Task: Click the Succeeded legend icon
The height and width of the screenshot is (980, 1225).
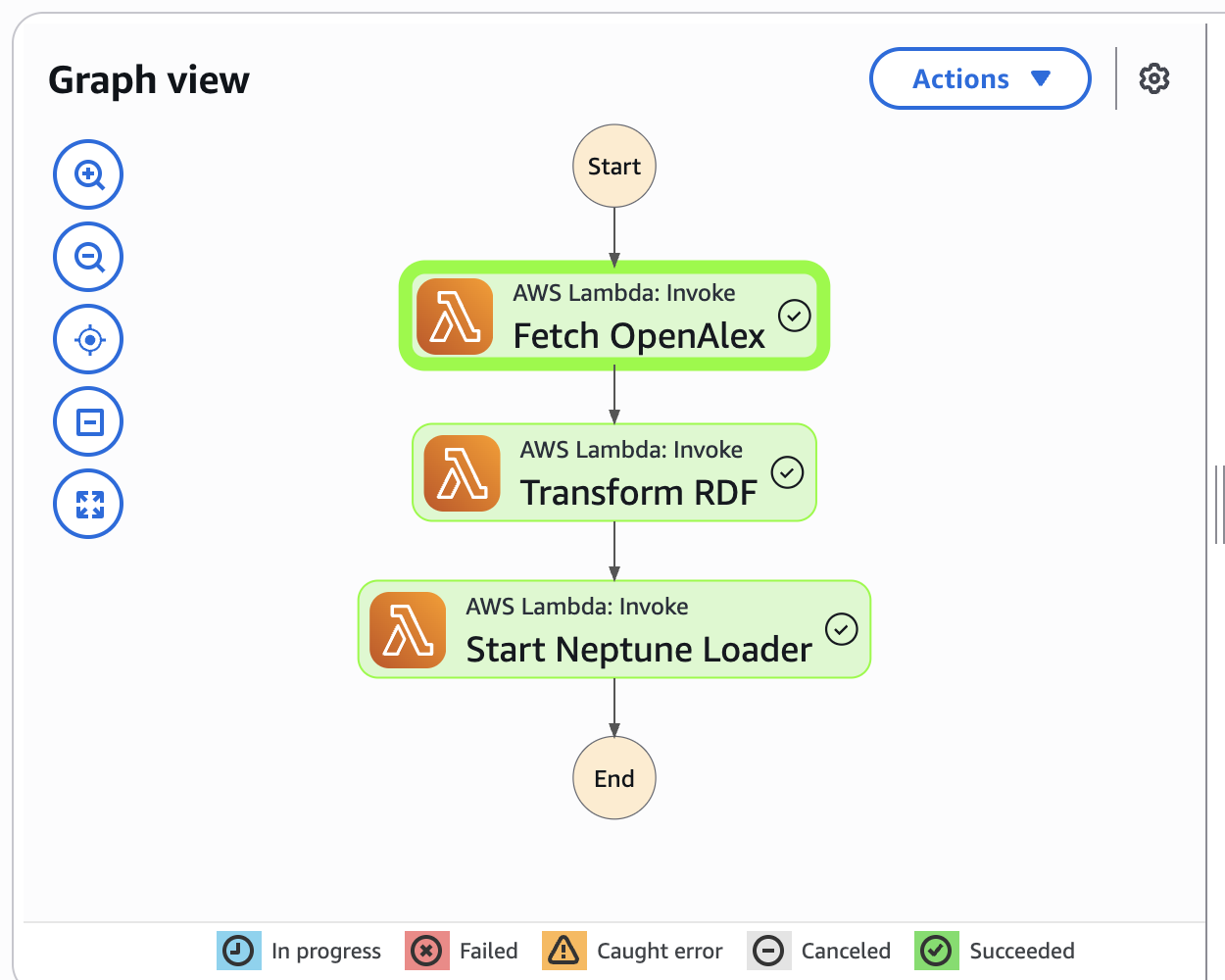Action: tap(937, 951)
